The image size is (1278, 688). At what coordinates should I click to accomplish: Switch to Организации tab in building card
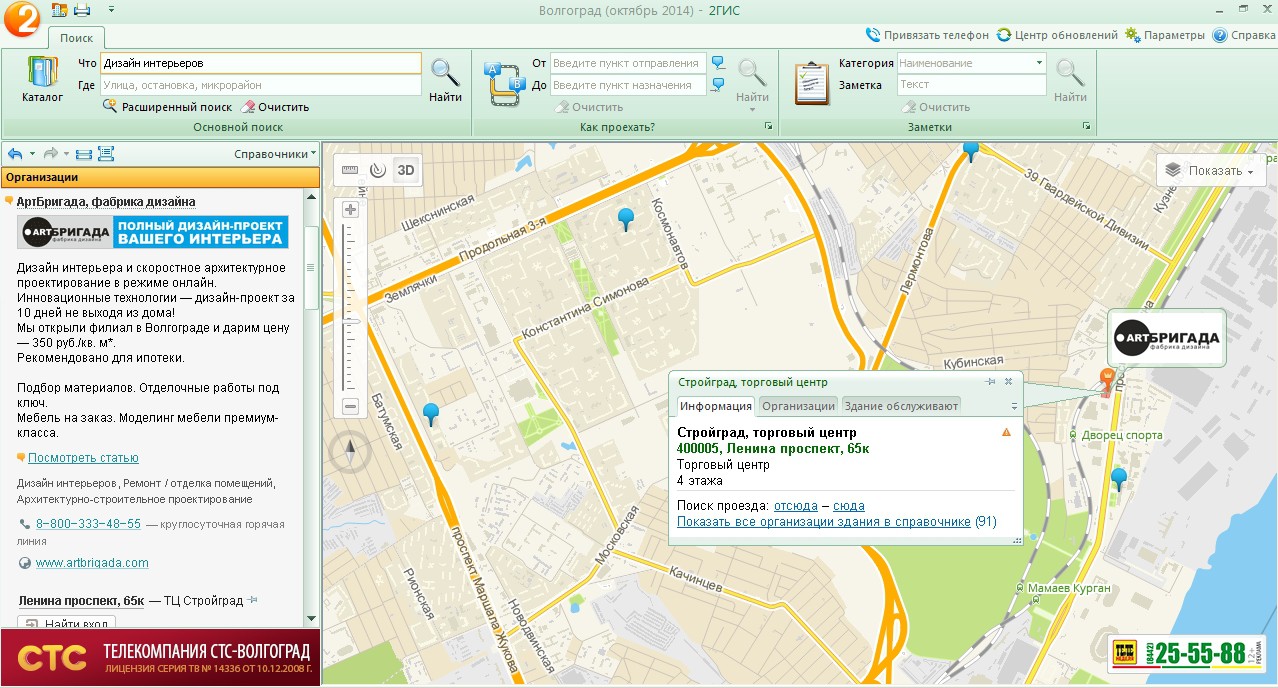pyautogui.click(x=798, y=406)
